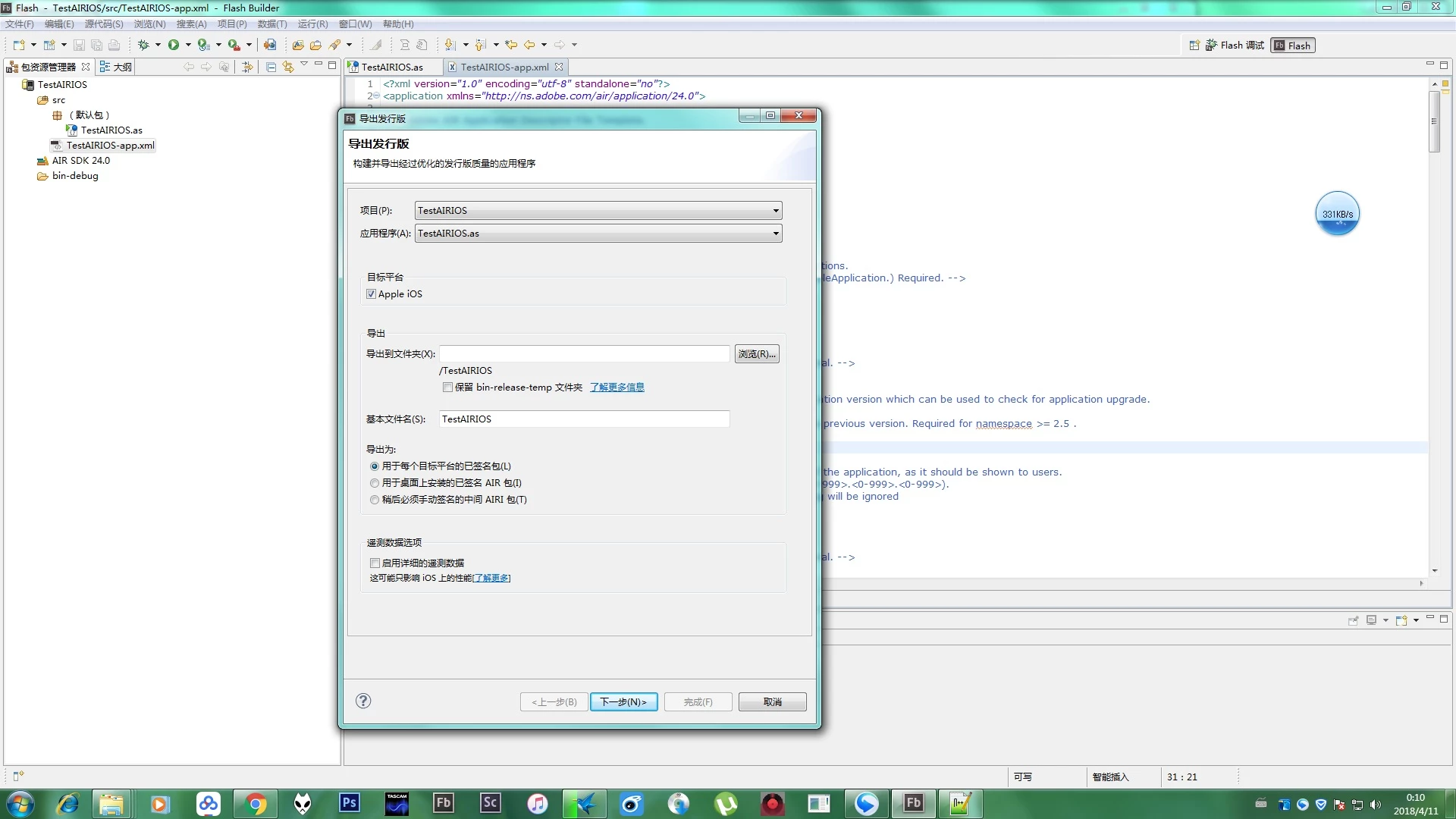The height and width of the screenshot is (819, 1456).
Task: Click the green Run button icon
Action: tap(174, 45)
